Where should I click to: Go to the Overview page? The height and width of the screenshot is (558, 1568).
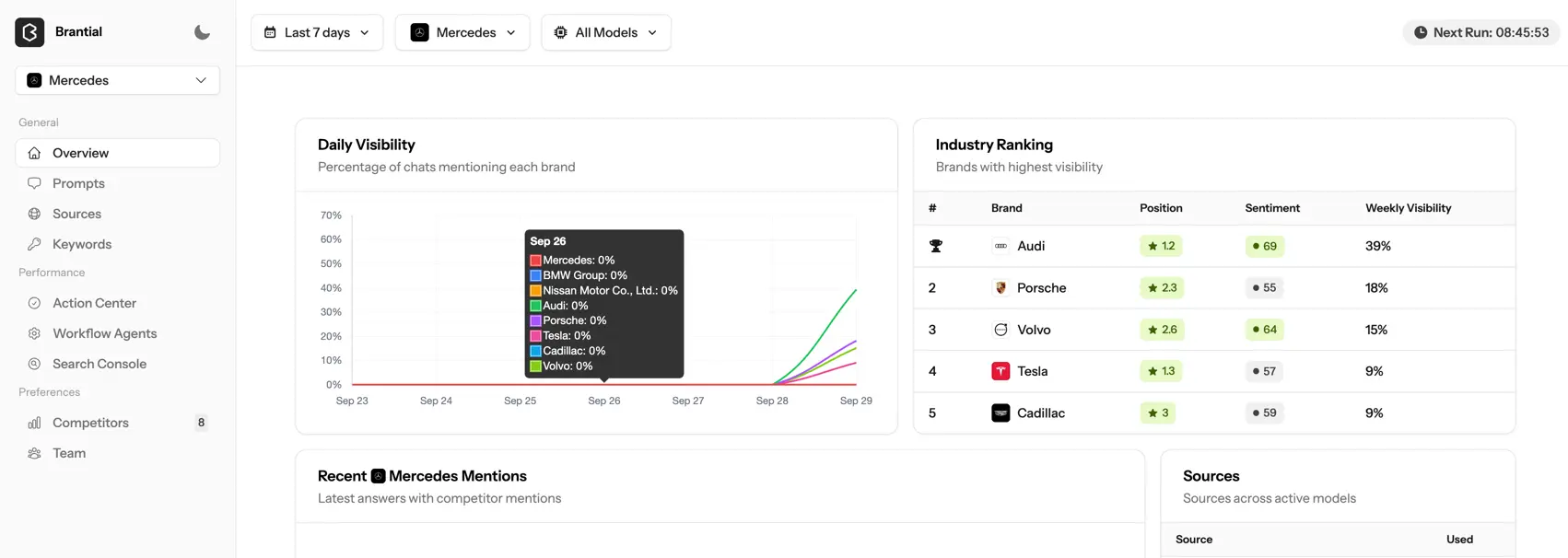click(x=80, y=153)
